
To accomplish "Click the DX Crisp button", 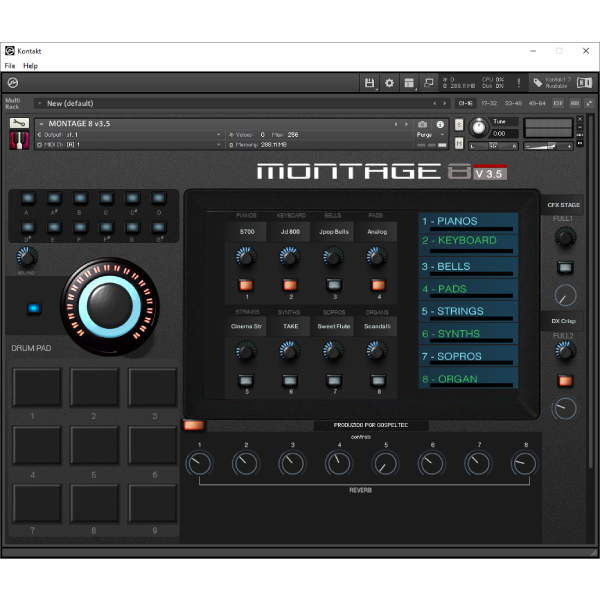I will coord(563,321).
